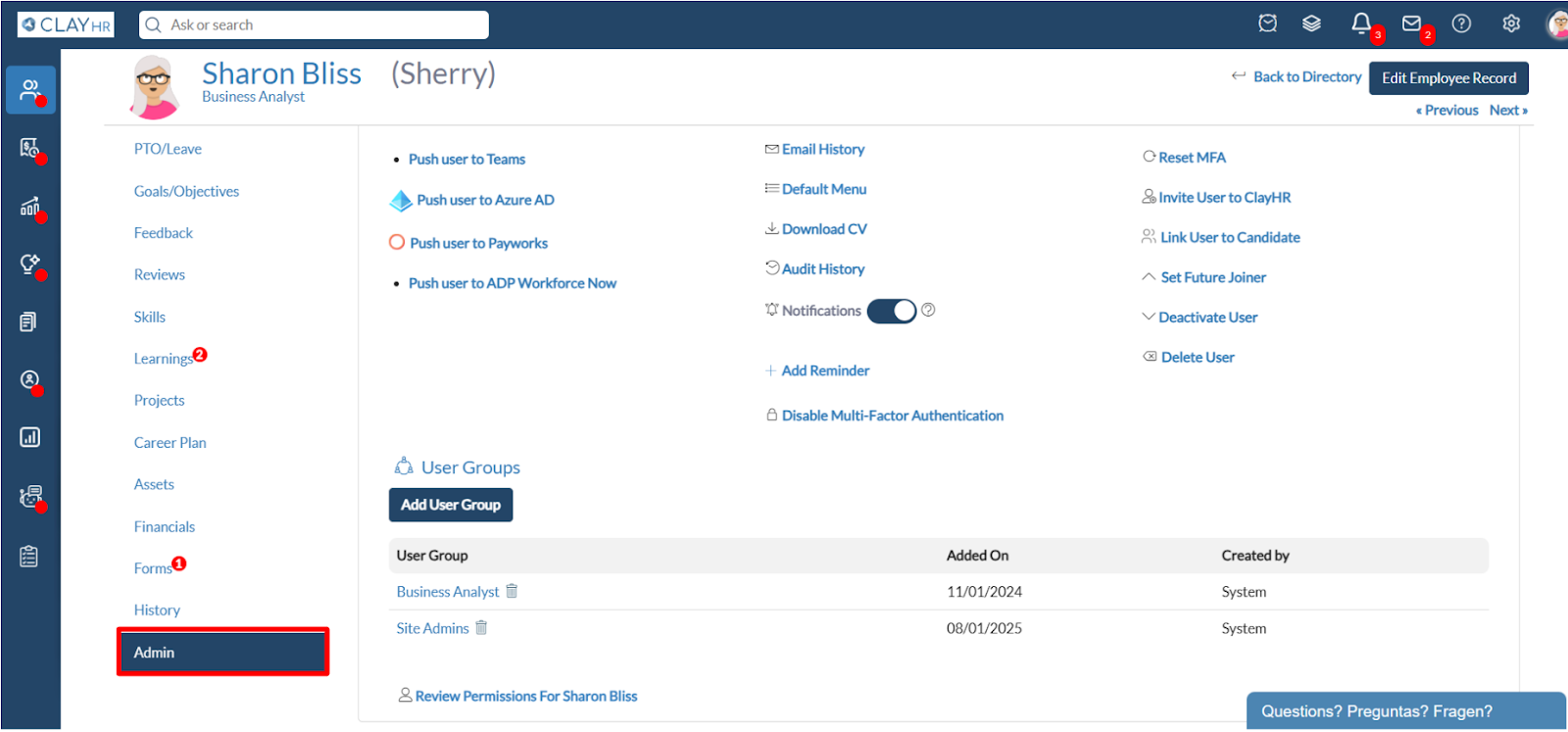Open the lightbulb ideas sidebar icon
Screen dimensions: 1568x732
(x=30, y=264)
